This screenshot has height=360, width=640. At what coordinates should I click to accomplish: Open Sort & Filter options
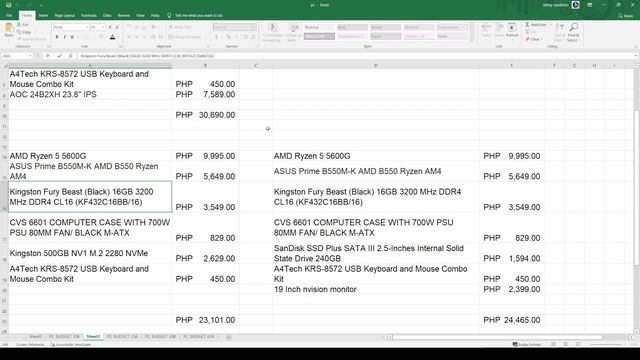pyautogui.click(x=560, y=32)
